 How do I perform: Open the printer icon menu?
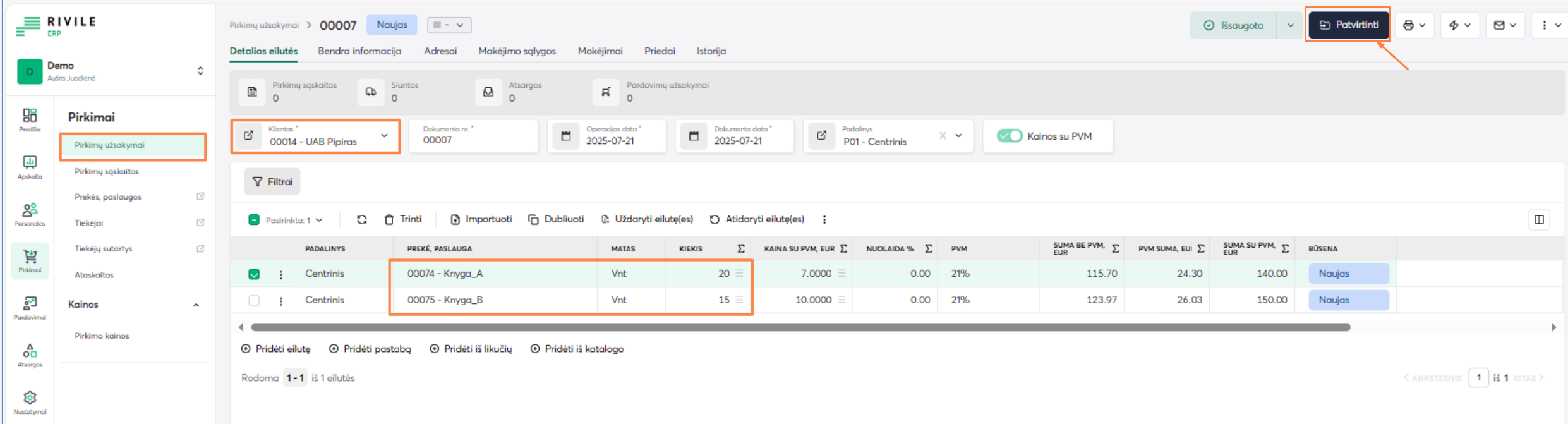point(1414,25)
